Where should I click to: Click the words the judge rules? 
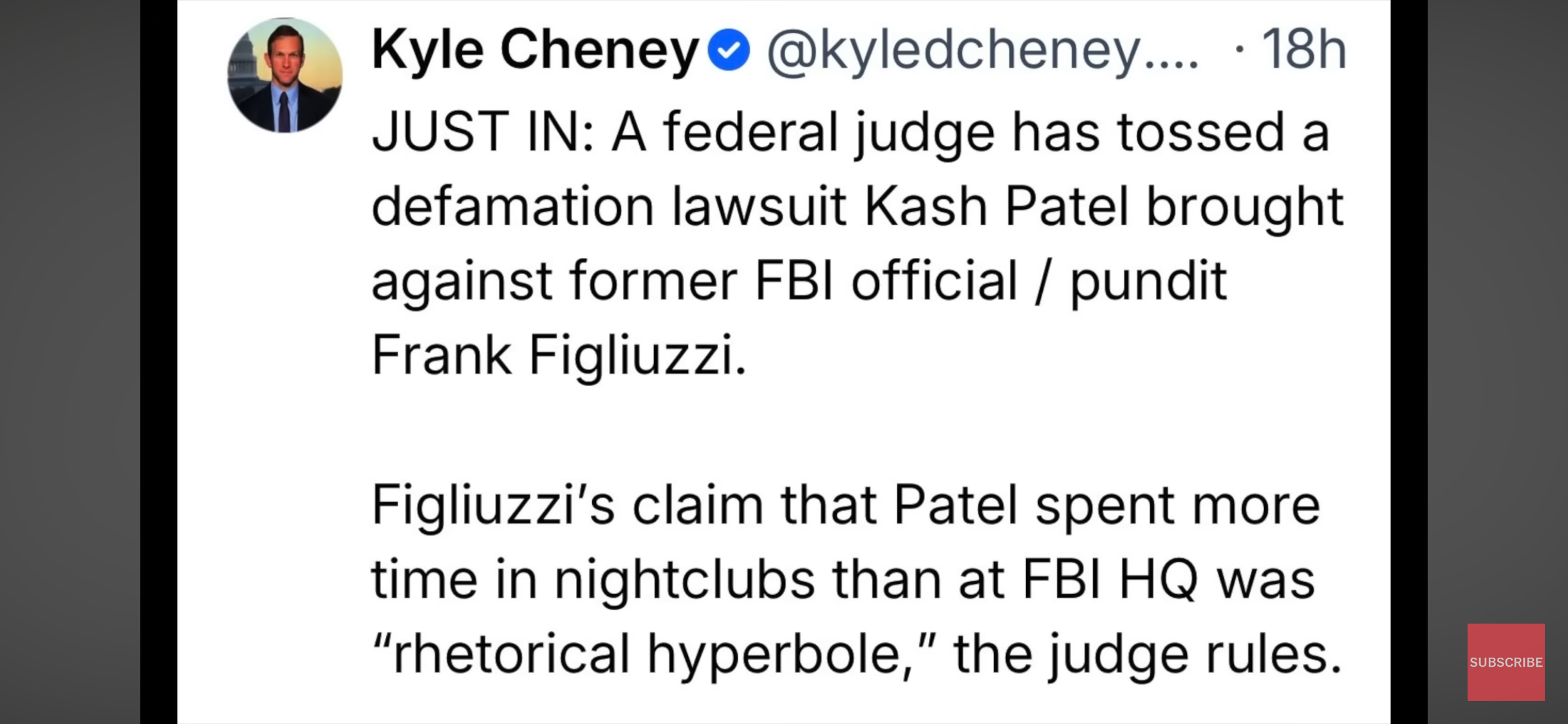[x=1148, y=654]
